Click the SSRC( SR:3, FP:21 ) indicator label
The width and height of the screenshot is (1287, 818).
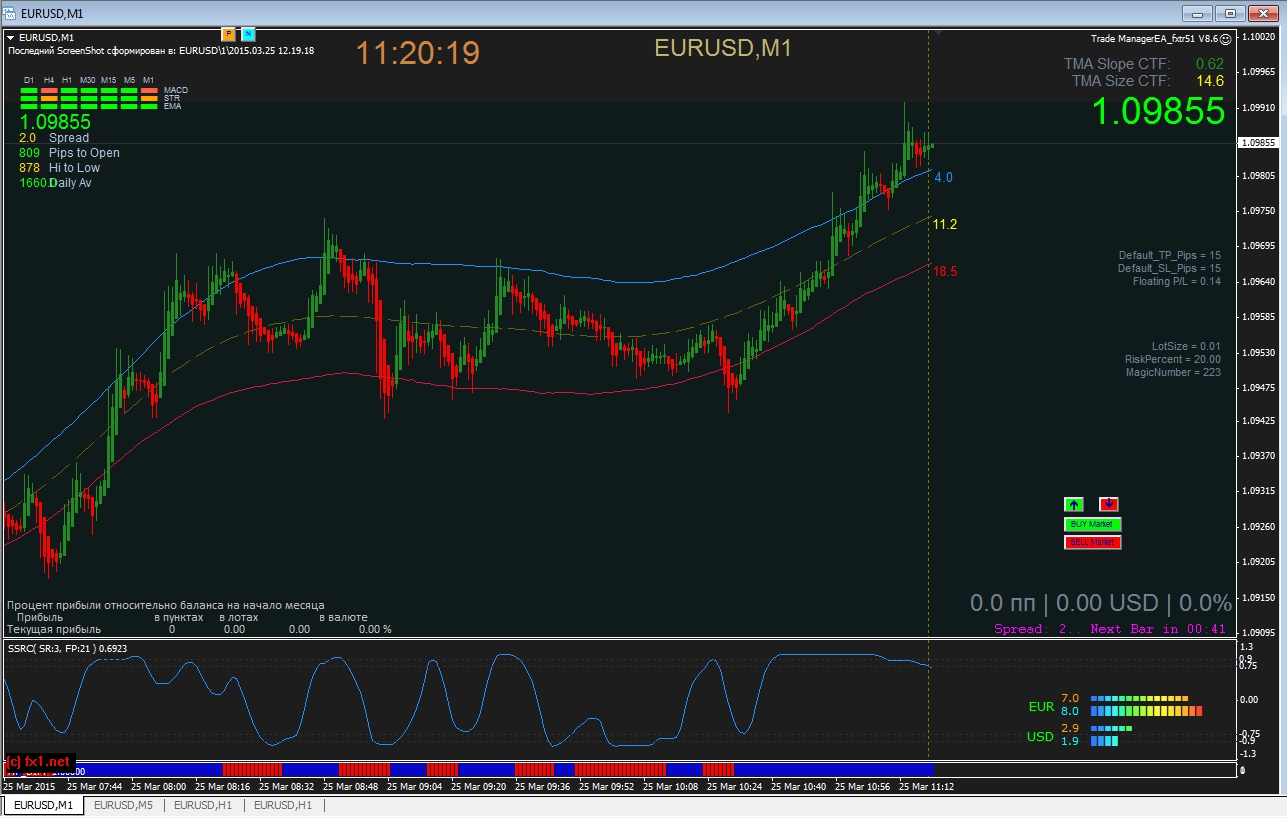pos(66,648)
